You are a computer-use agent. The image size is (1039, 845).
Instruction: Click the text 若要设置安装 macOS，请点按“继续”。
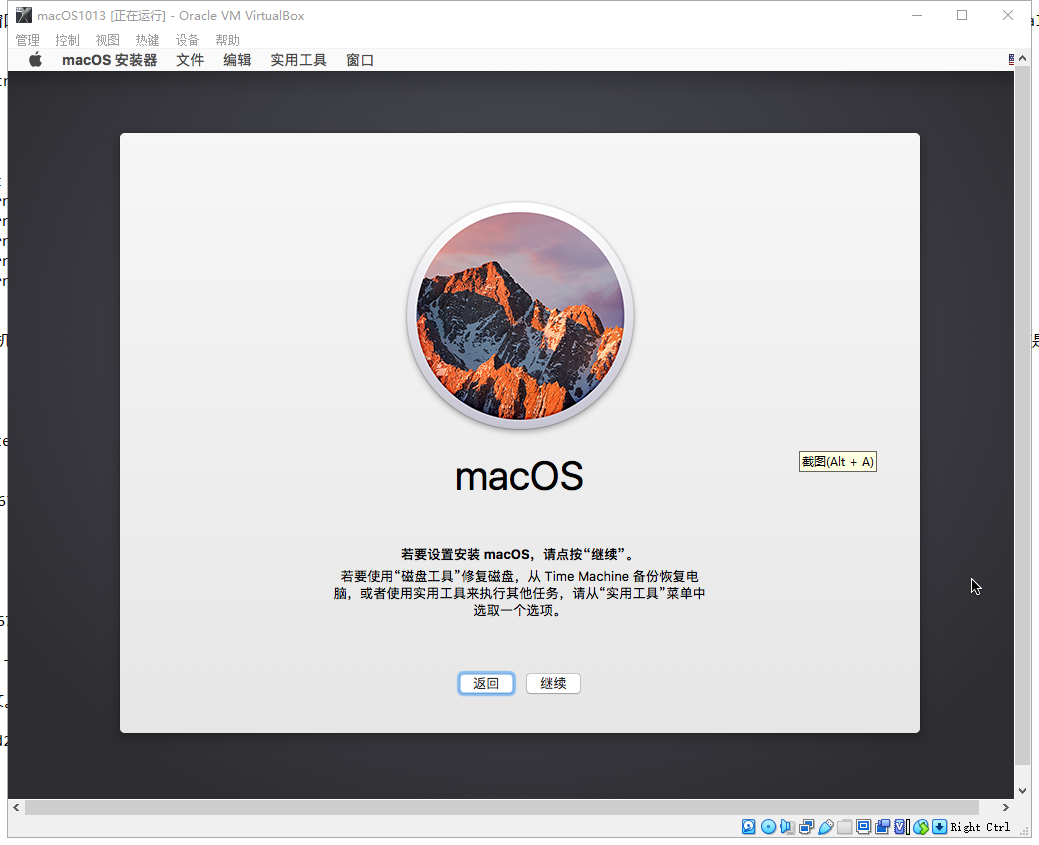(520, 554)
